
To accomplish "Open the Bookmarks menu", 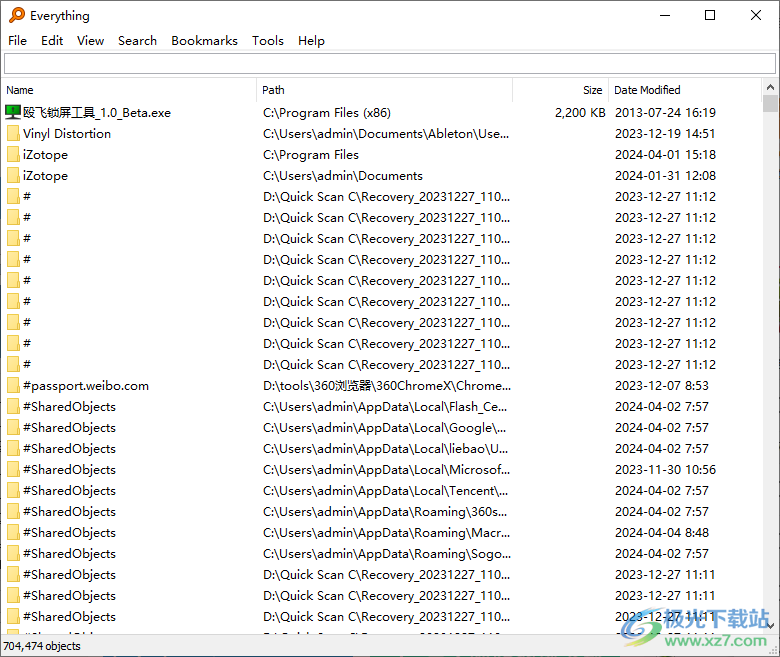I will (204, 41).
